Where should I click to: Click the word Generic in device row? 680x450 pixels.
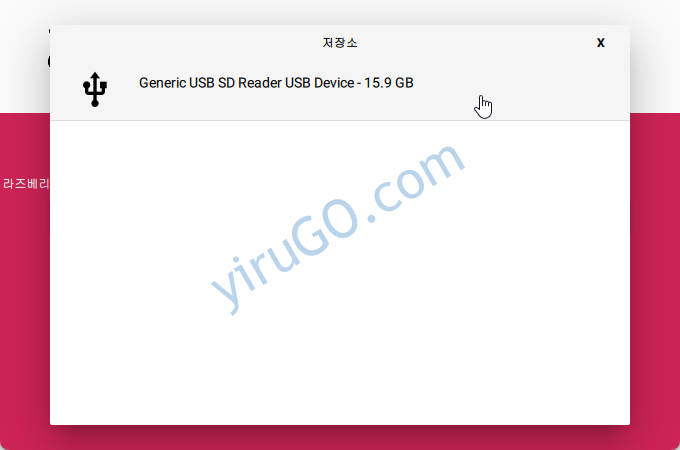162,83
